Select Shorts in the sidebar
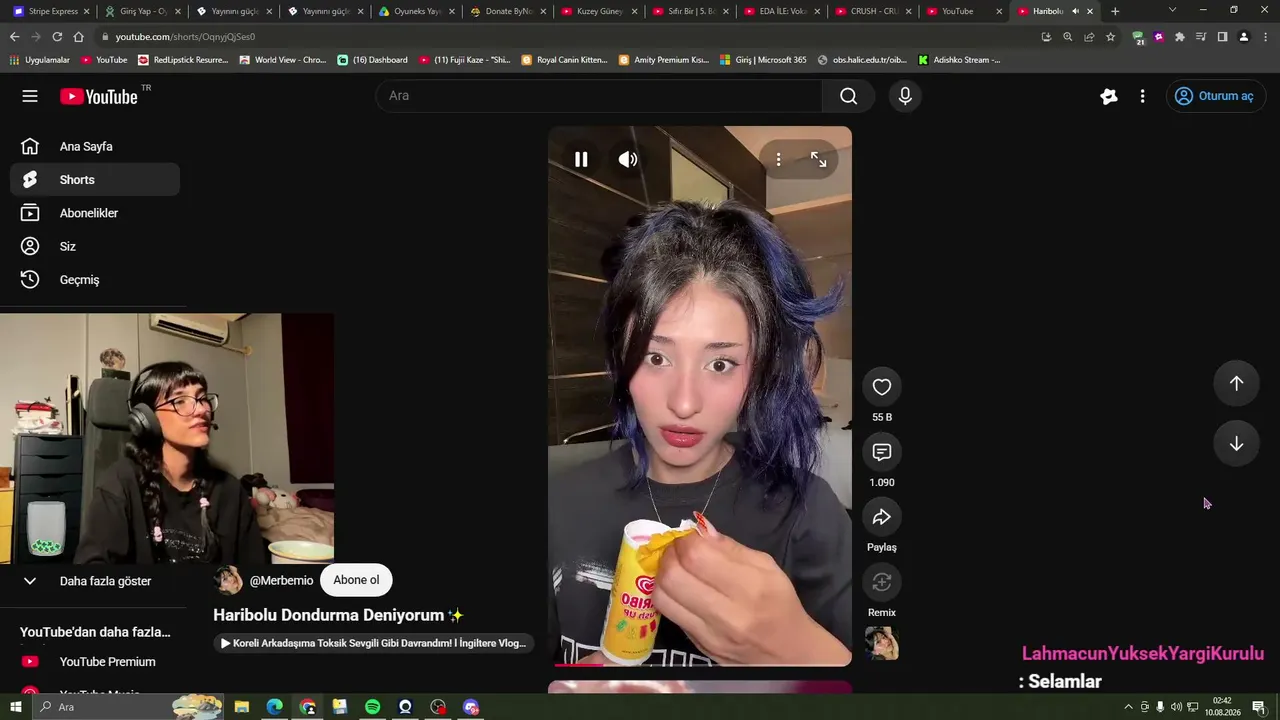1280x720 pixels. click(x=95, y=180)
